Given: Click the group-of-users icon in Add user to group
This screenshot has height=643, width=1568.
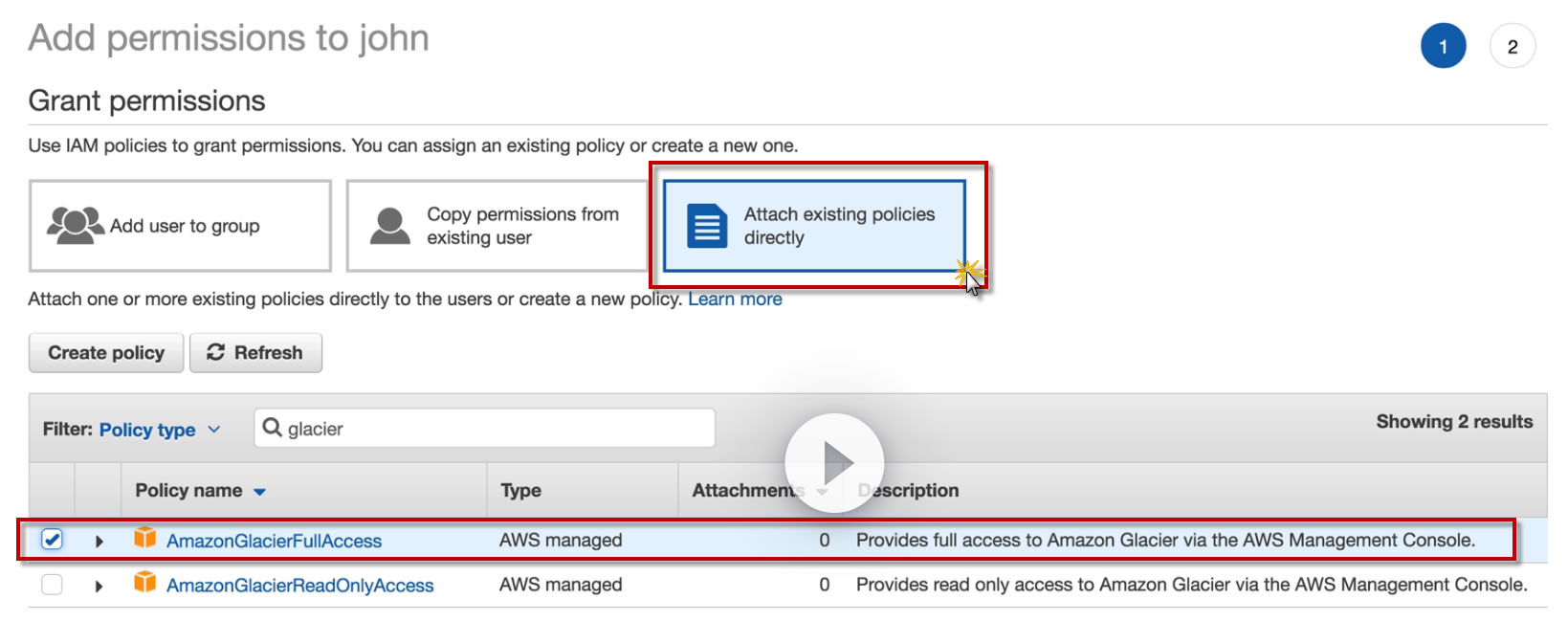Looking at the screenshot, I should point(76,226).
